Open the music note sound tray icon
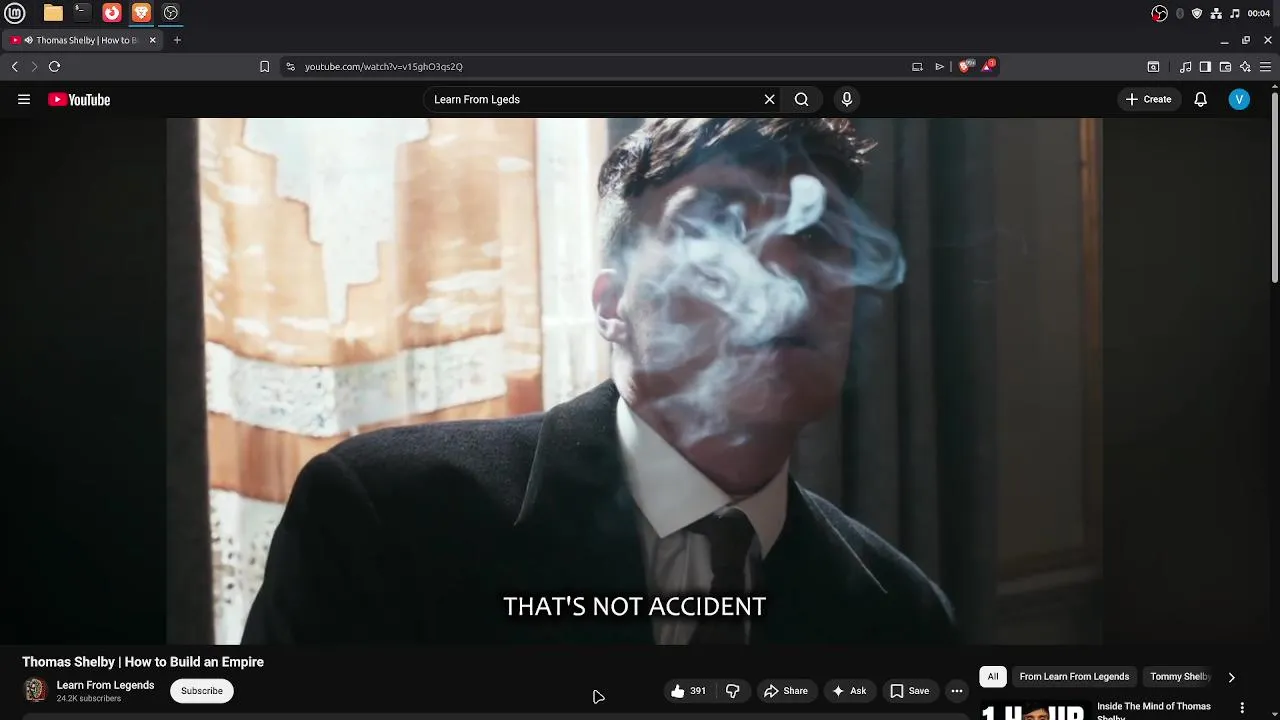 (x=1235, y=13)
